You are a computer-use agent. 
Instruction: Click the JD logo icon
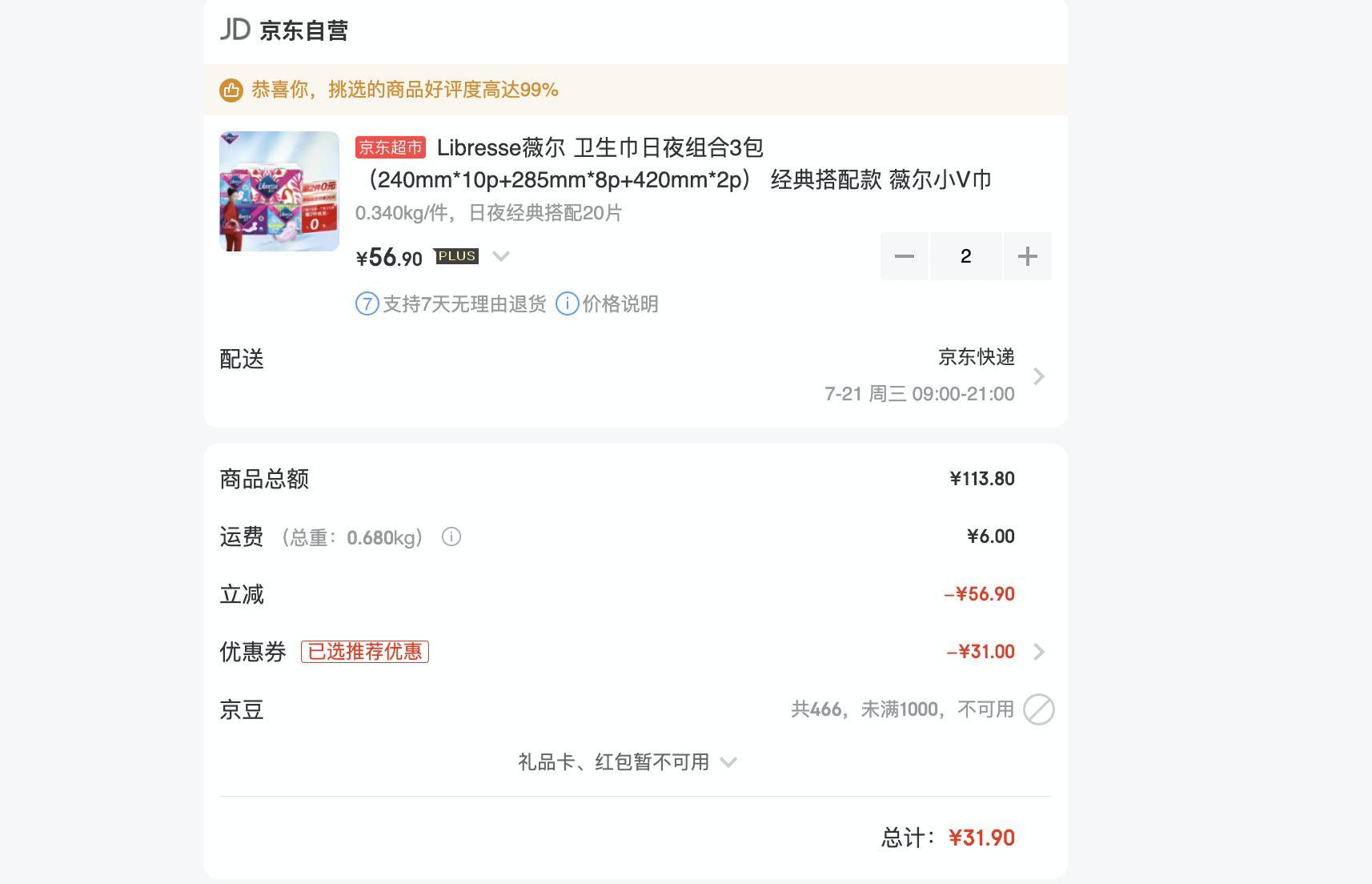point(235,30)
